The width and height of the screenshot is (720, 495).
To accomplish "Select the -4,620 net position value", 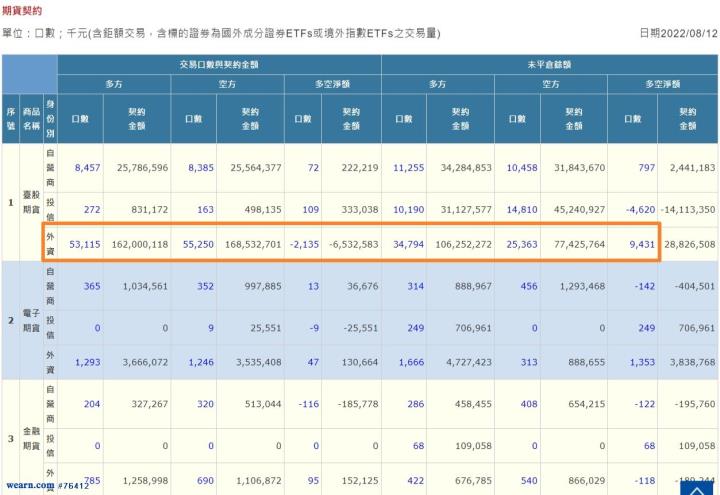I will point(636,209).
